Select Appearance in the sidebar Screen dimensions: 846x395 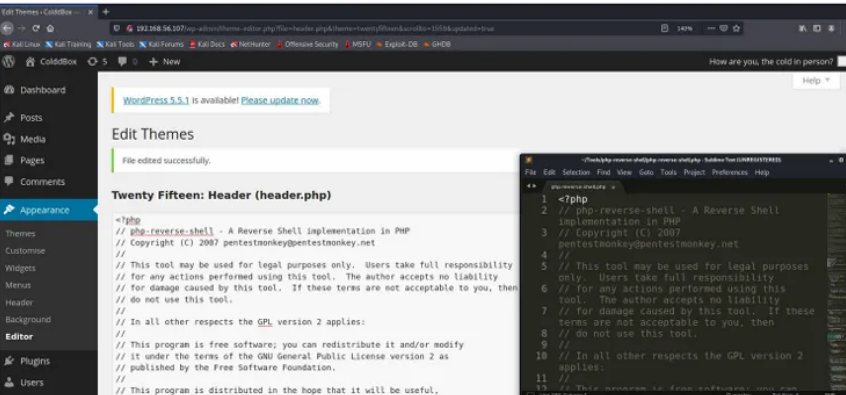[x=49, y=210]
